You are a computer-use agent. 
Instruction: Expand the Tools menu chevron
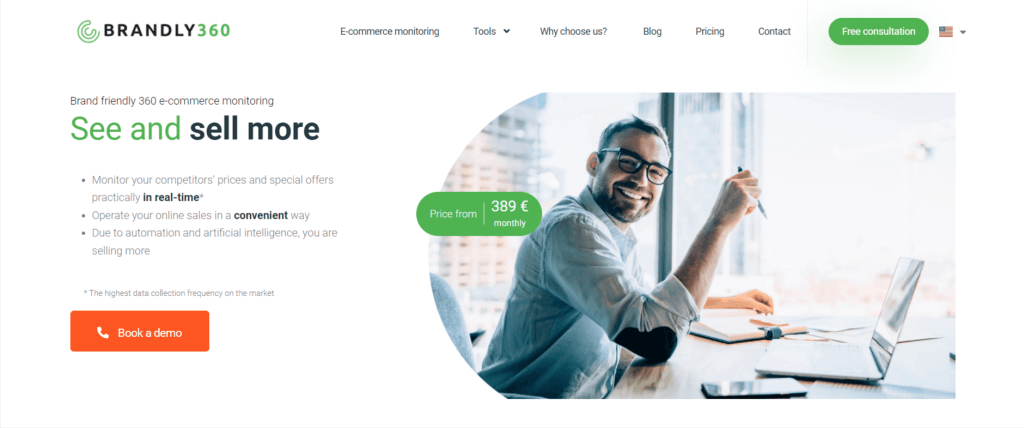coord(507,31)
